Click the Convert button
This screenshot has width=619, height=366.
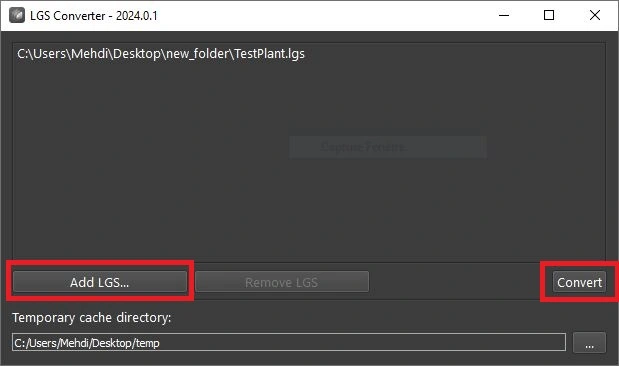579,282
